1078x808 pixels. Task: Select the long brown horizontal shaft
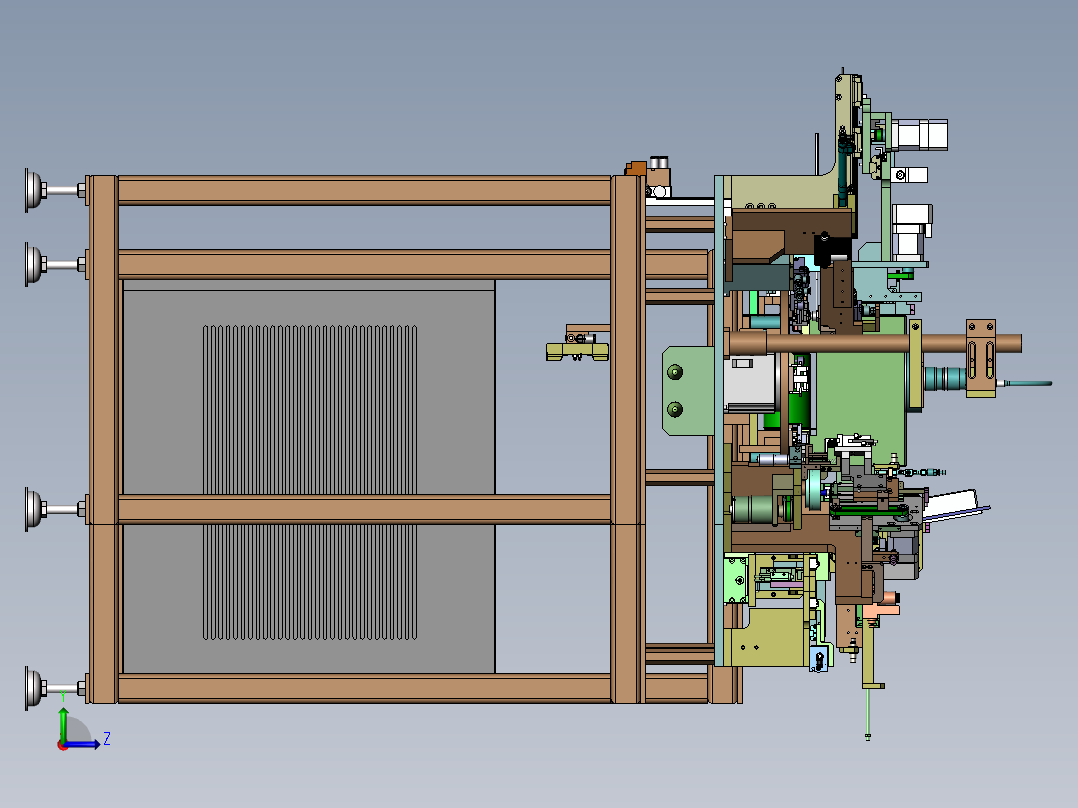click(x=873, y=342)
